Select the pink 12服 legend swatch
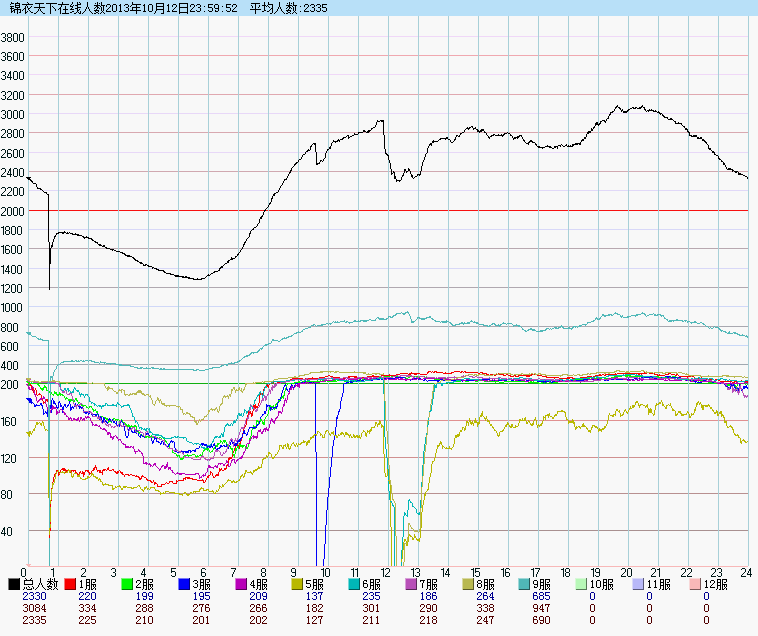The width and height of the screenshot is (758, 636). (x=697, y=583)
